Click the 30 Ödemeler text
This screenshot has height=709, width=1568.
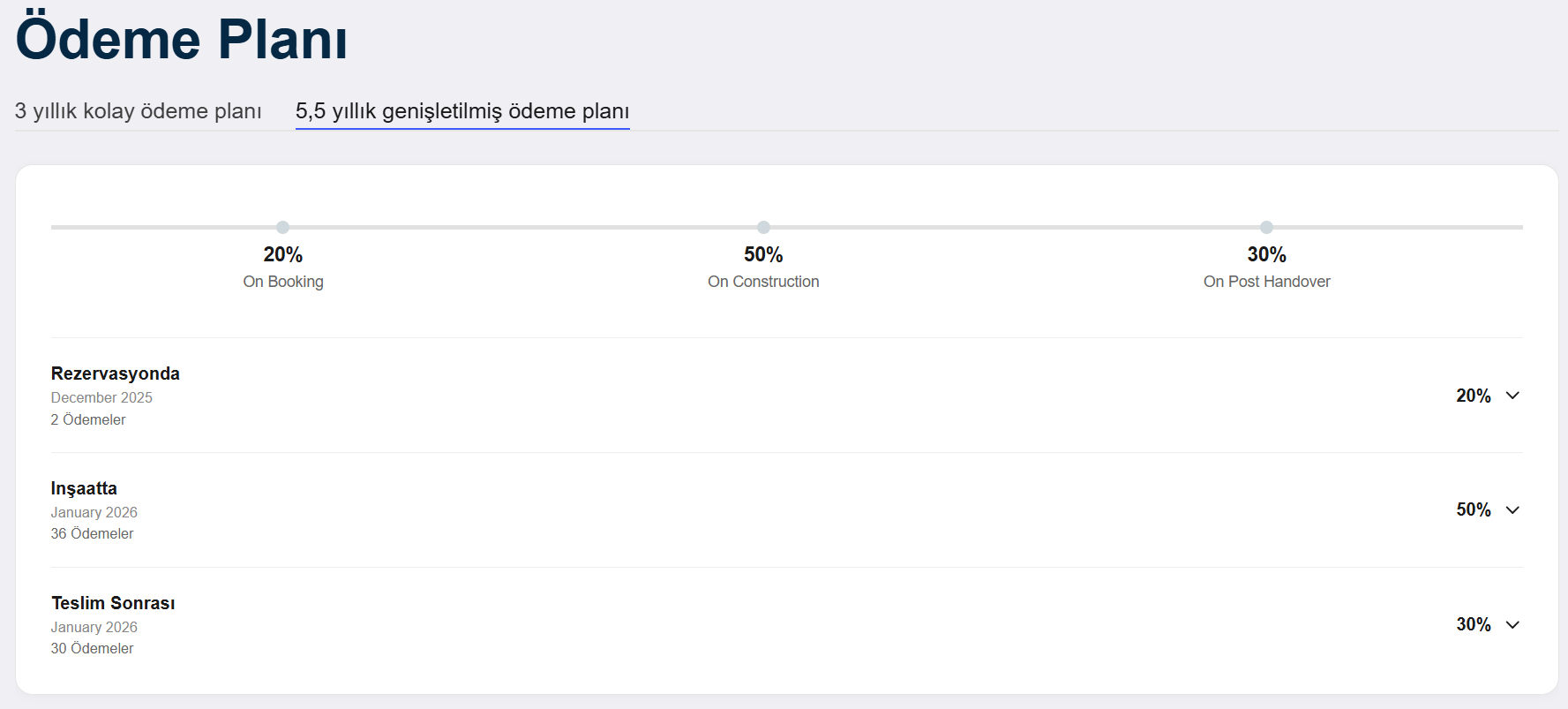[92, 649]
